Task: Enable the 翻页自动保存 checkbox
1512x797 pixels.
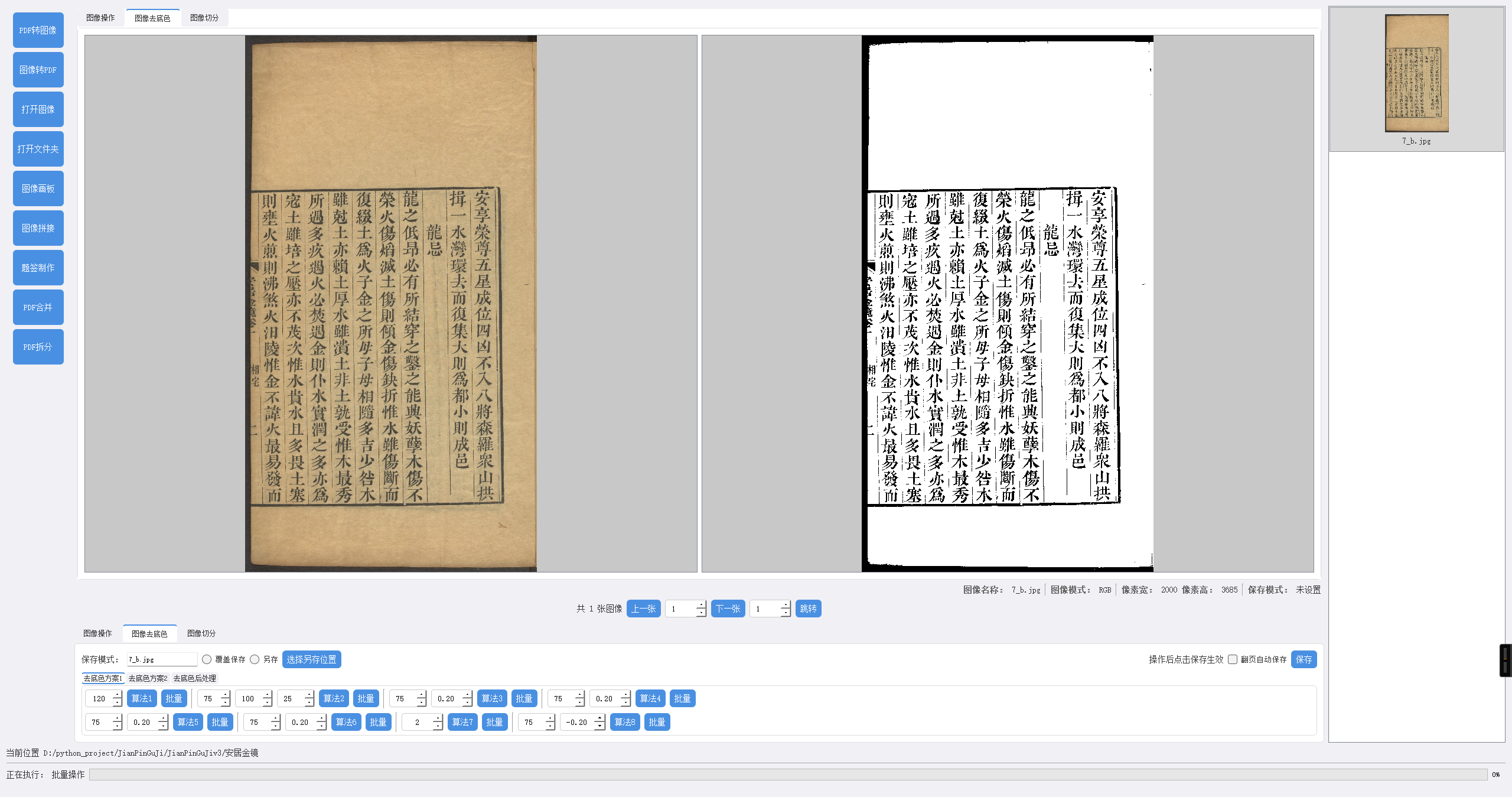Action: click(1233, 659)
